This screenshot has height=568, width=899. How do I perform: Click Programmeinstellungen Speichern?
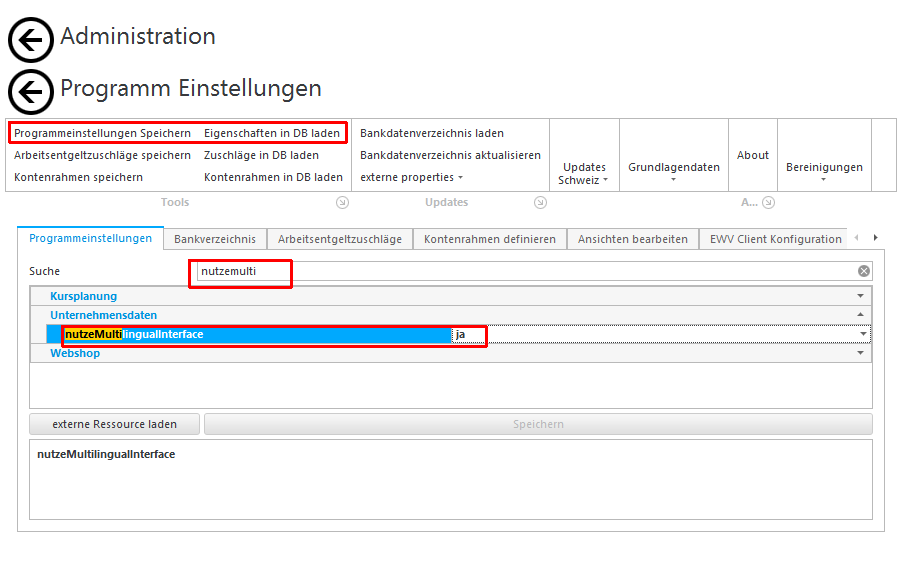coord(102,133)
